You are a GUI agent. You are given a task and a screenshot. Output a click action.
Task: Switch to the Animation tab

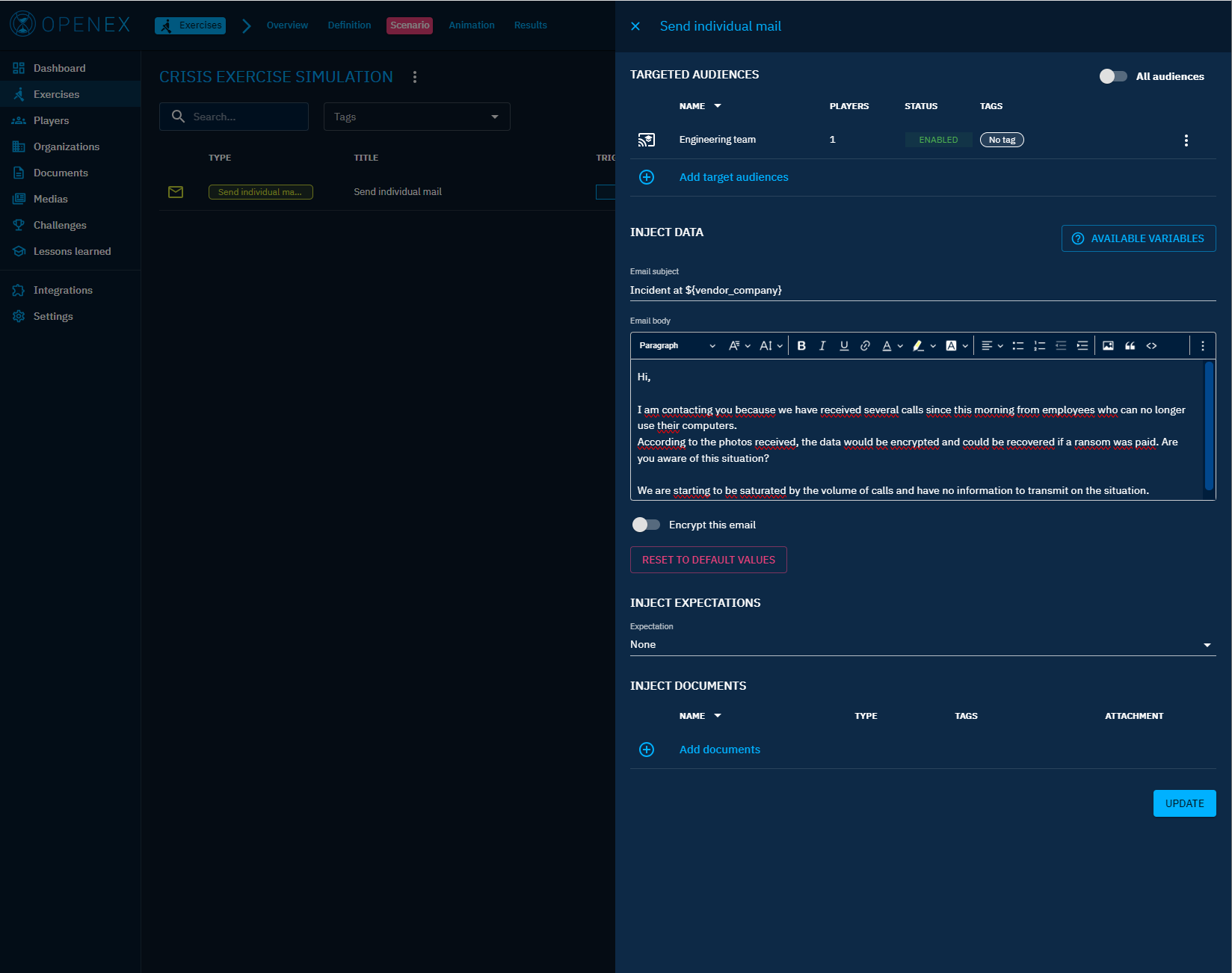click(x=471, y=25)
